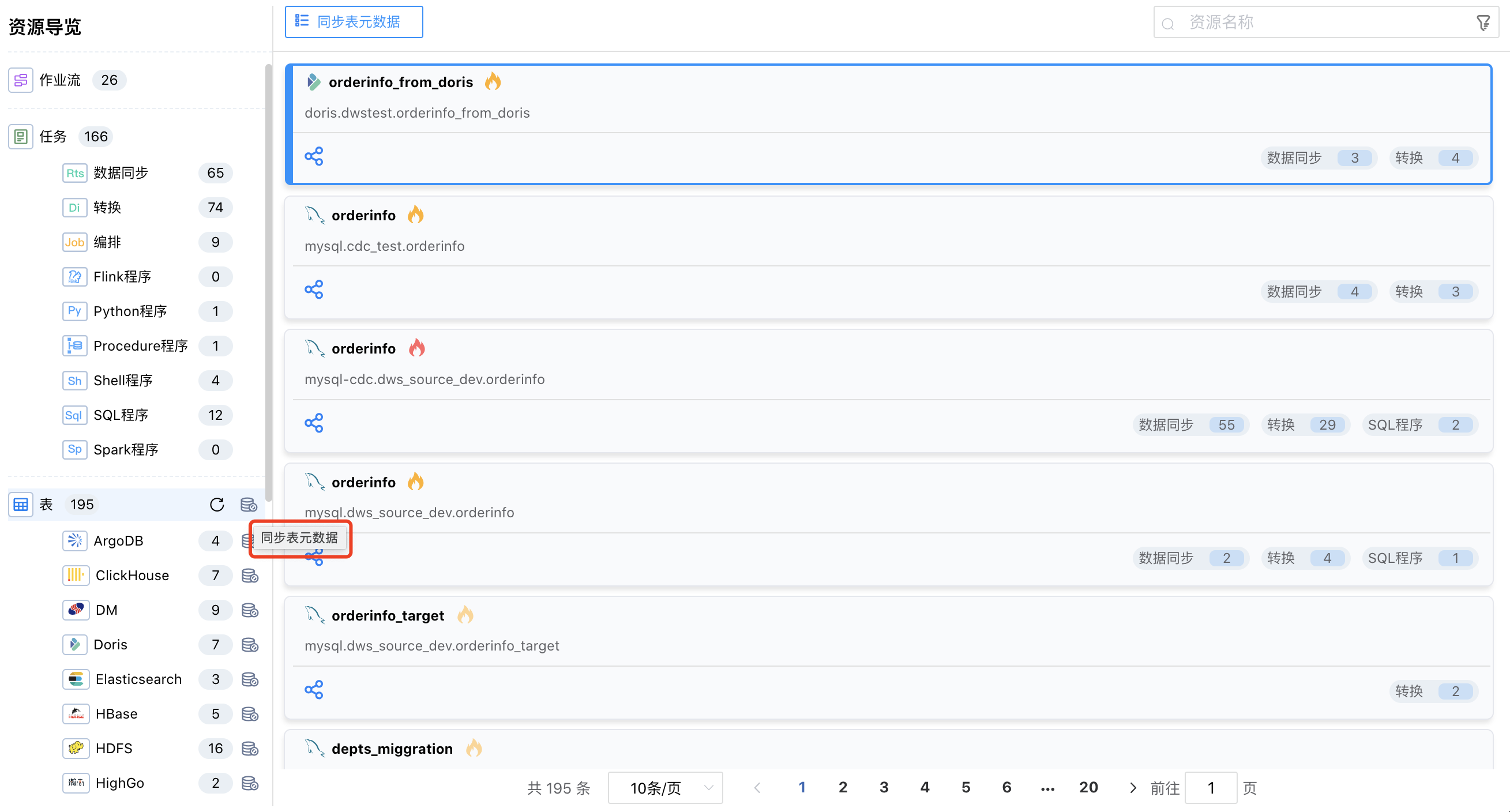
Task: Click sync metadata icon next to HDFS
Action: pos(250,749)
